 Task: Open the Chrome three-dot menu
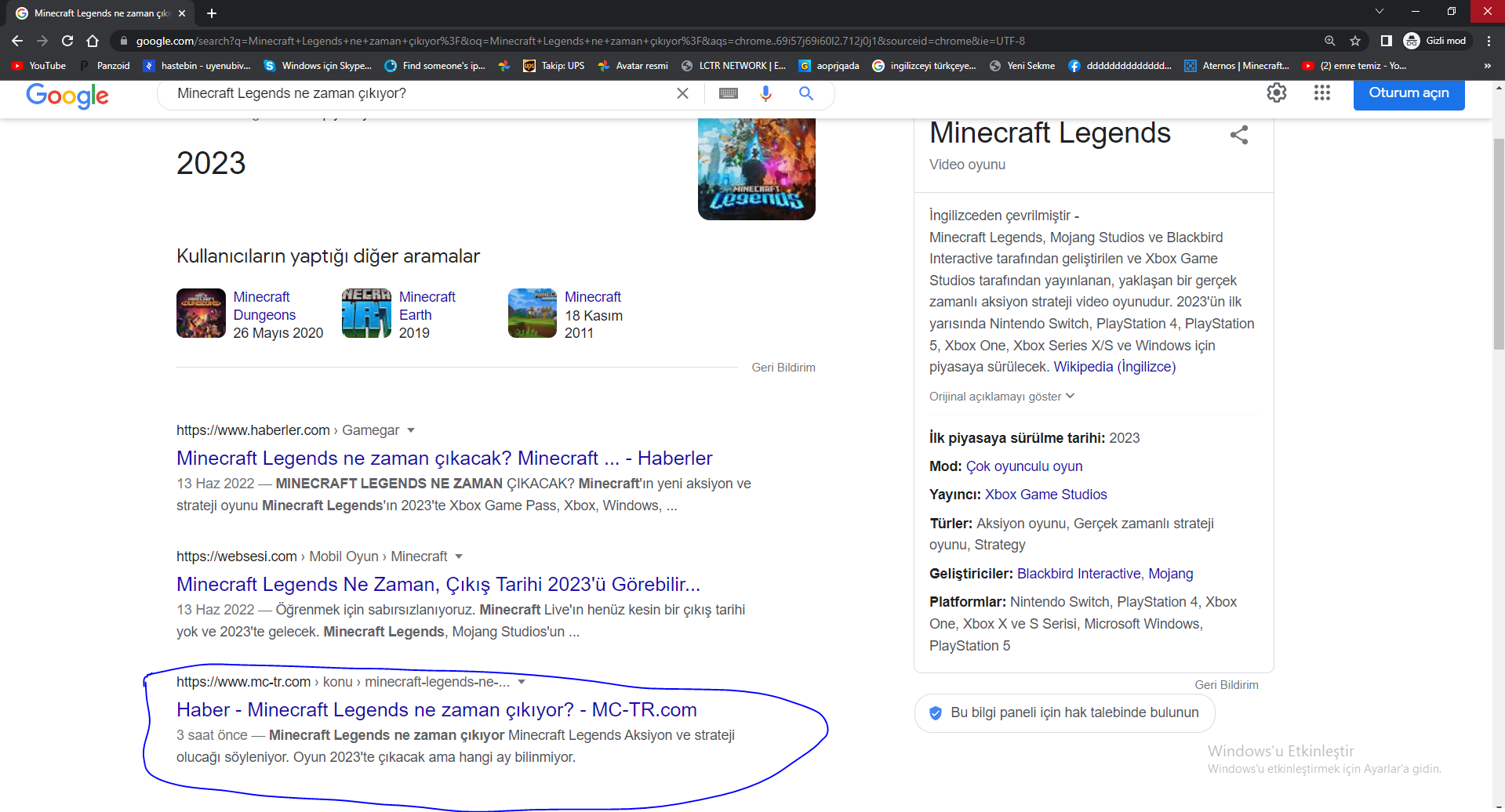click(x=1489, y=41)
